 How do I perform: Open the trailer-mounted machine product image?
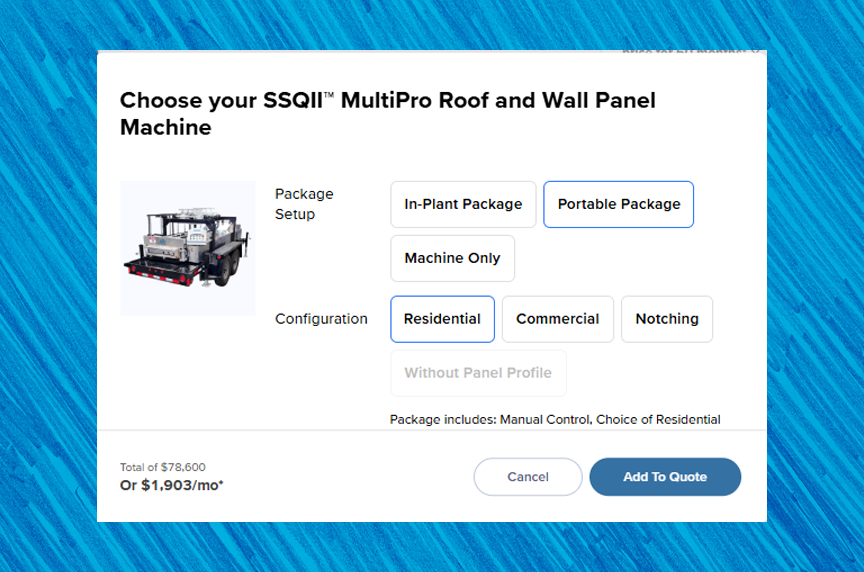[x=187, y=248]
